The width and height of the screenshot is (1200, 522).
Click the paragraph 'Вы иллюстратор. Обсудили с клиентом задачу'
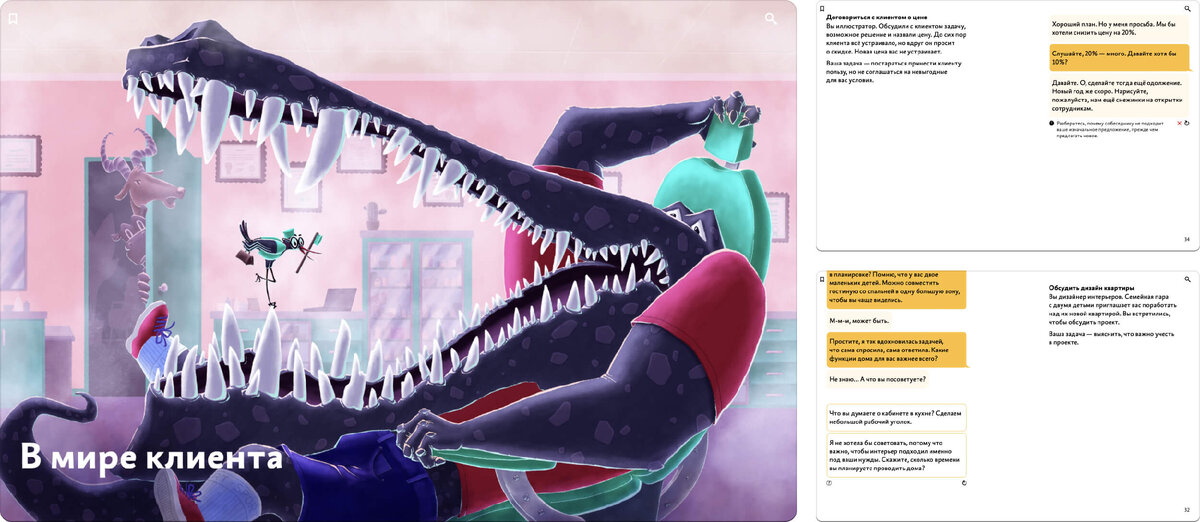(896, 39)
